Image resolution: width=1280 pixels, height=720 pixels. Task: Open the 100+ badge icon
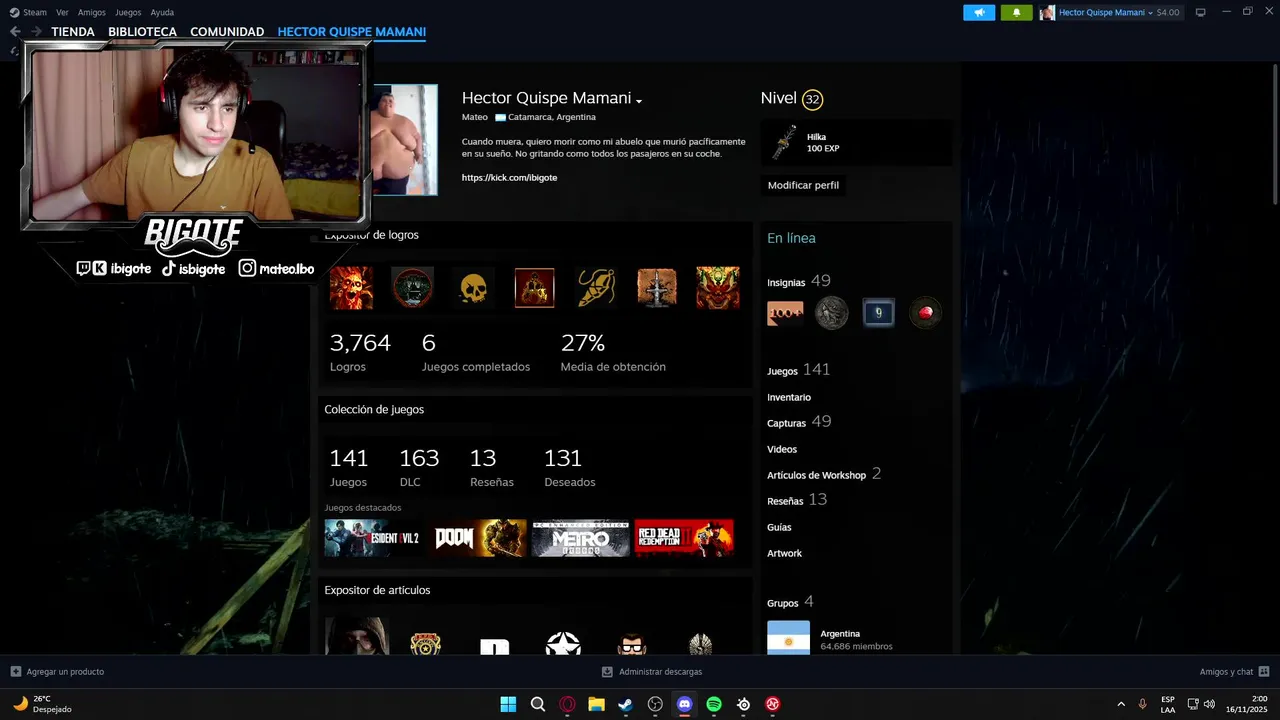785,313
